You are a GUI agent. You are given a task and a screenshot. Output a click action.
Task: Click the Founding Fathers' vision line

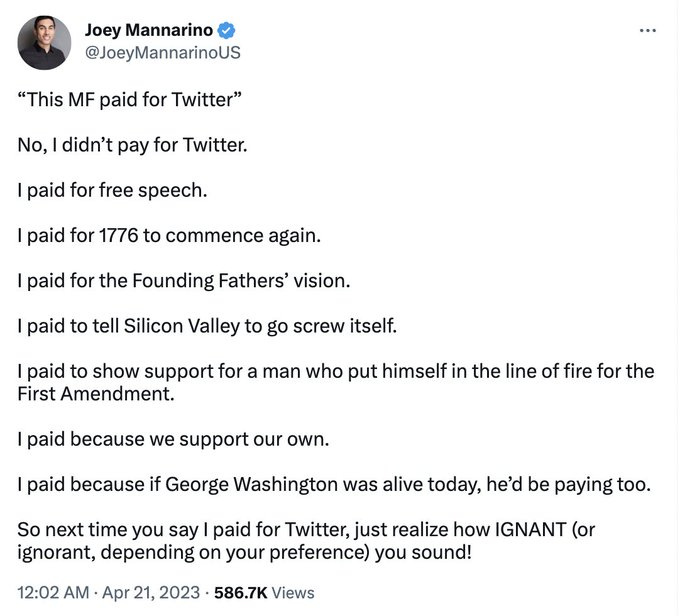click(184, 281)
